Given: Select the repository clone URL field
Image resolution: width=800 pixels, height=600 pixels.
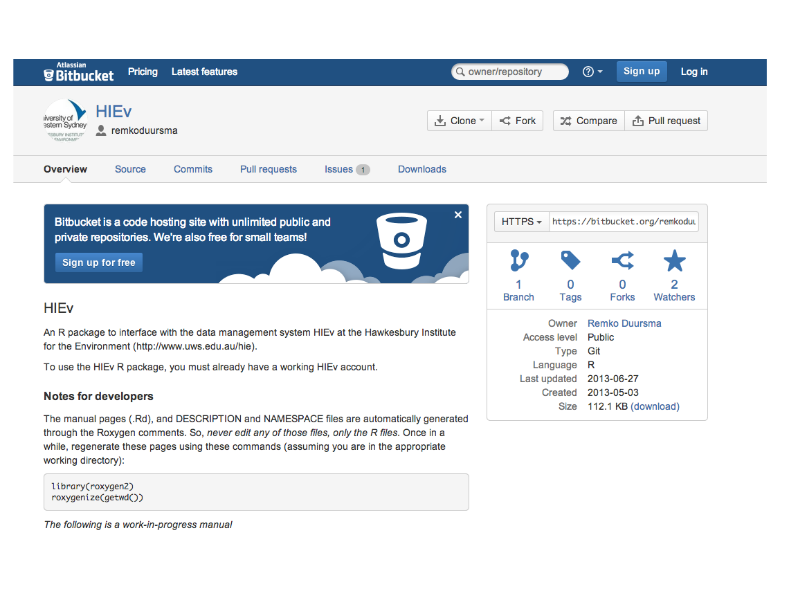Looking at the screenshot, I should [x=623, y=222].
